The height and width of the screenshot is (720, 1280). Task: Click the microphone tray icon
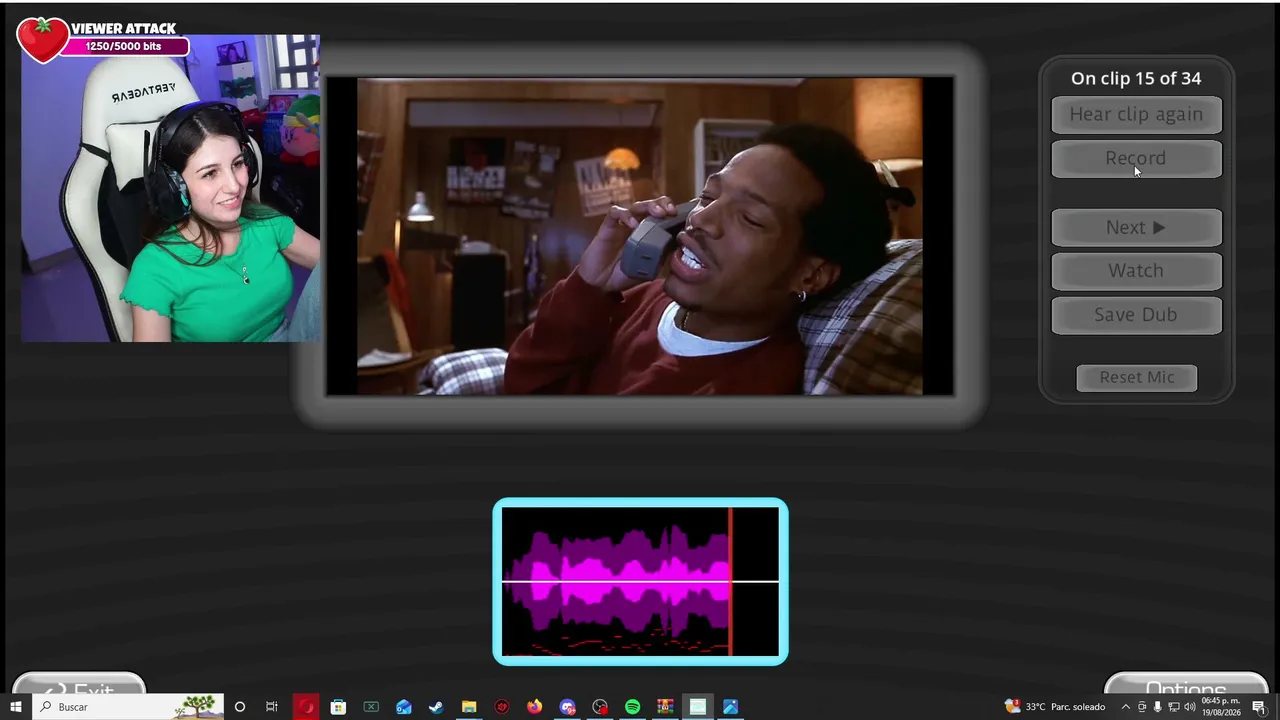tap(1158, 707)
